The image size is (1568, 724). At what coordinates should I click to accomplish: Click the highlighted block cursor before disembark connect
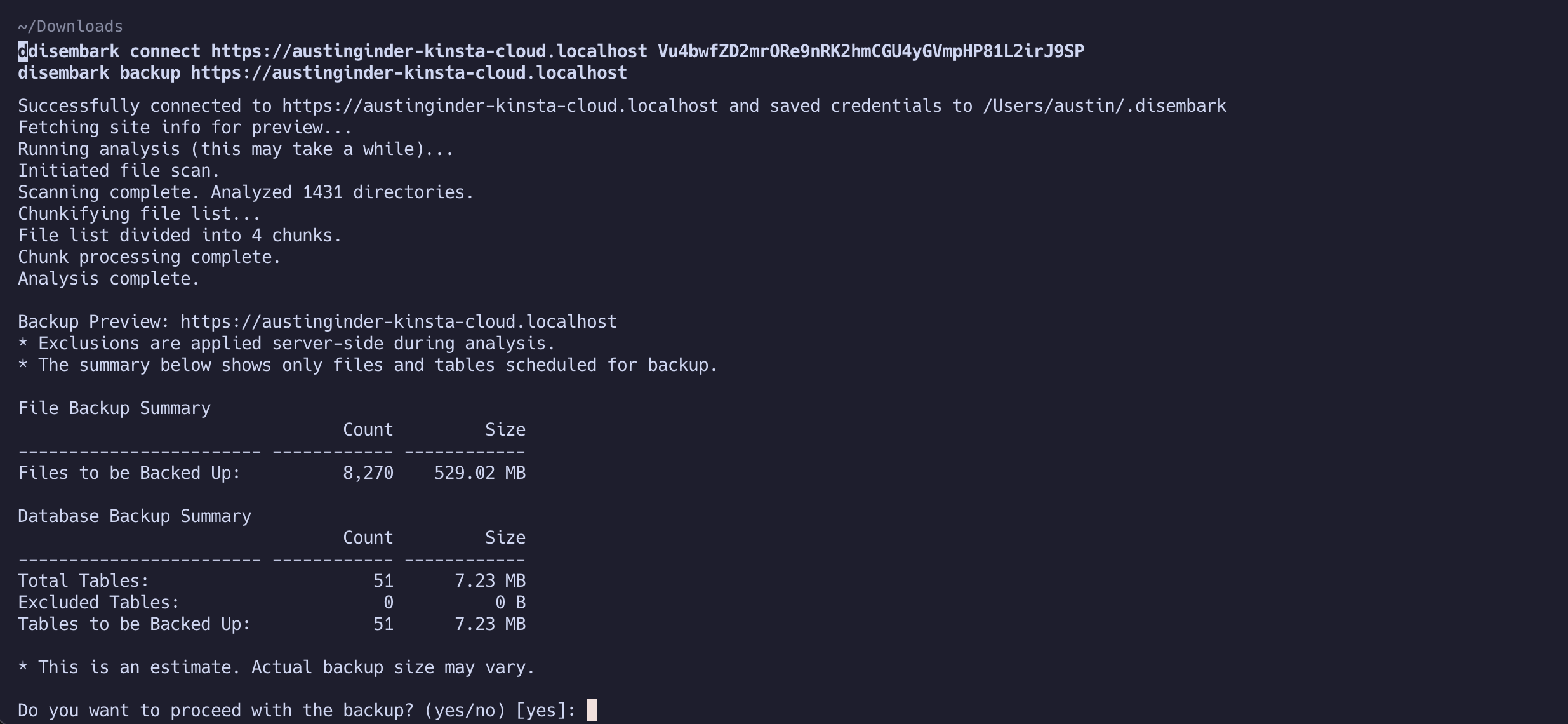[23, 51]
